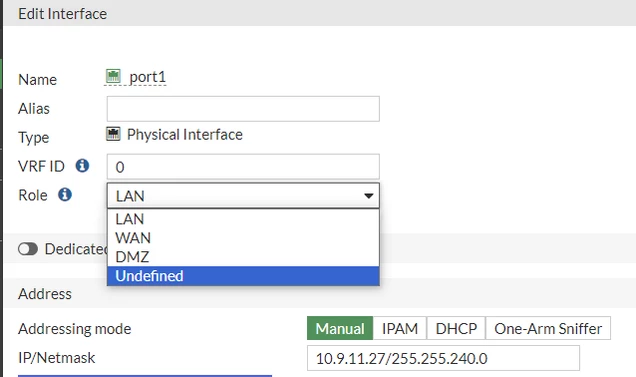Choose WAN from the Role list

[243, 238]
